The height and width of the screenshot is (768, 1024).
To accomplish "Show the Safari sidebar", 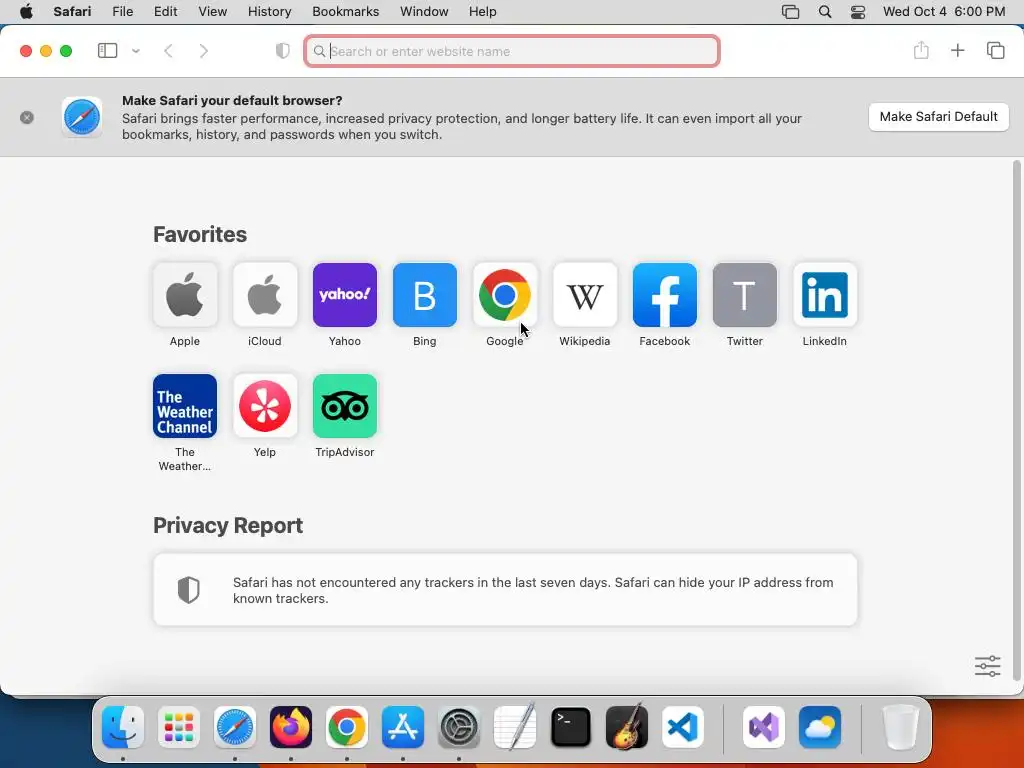I will pos(107,51).
